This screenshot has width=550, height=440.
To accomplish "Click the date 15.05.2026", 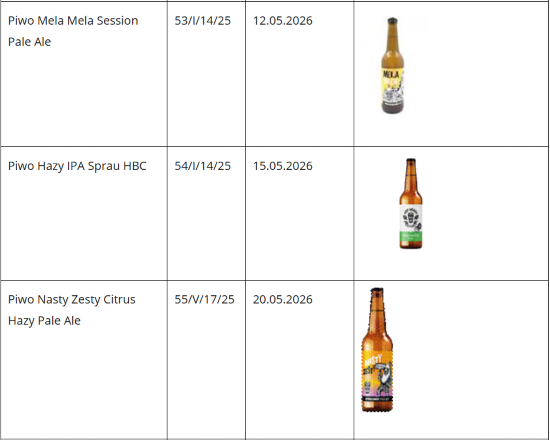I will coord(283,166).
